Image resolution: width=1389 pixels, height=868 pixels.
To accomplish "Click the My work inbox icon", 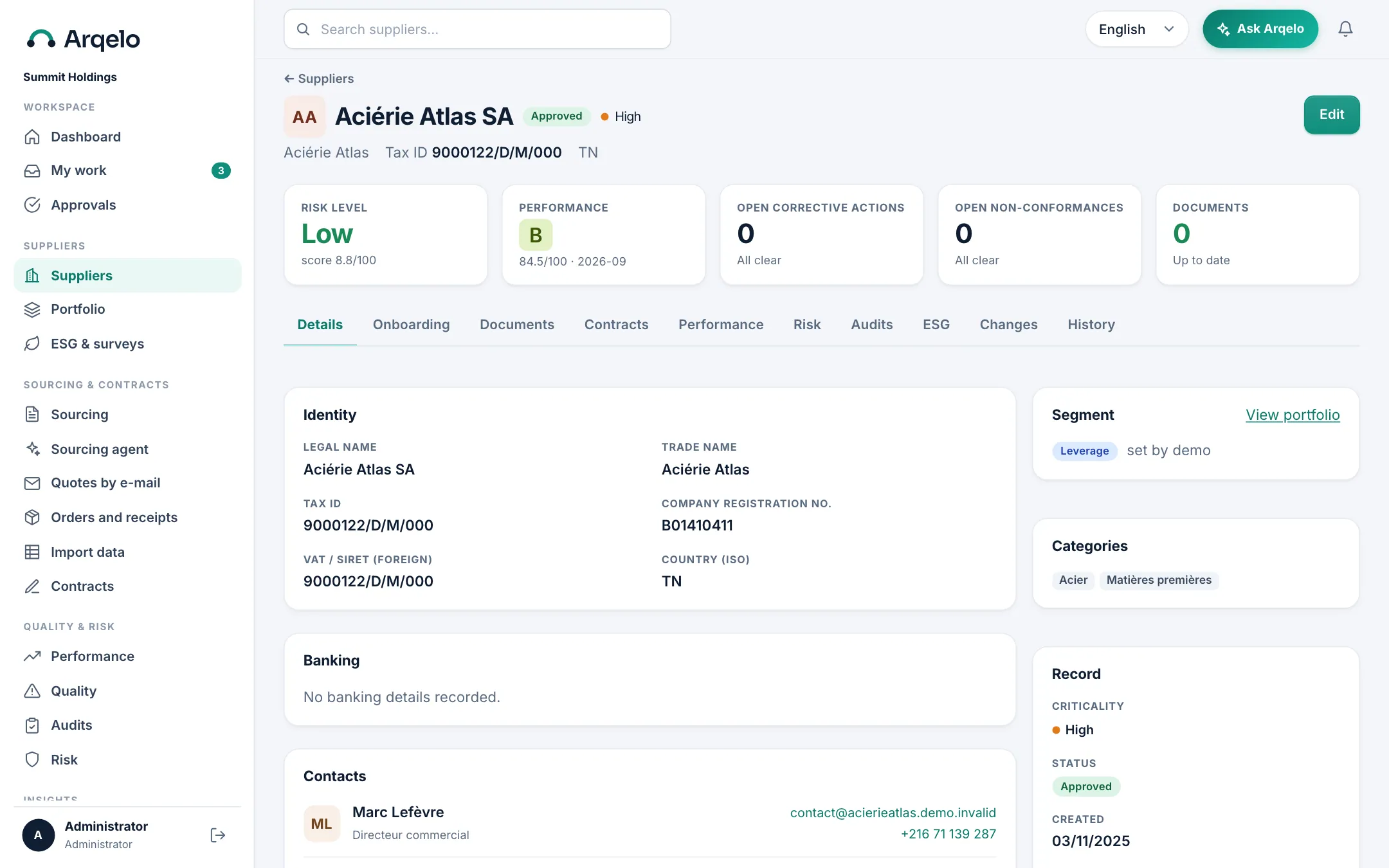I will 32,170.
